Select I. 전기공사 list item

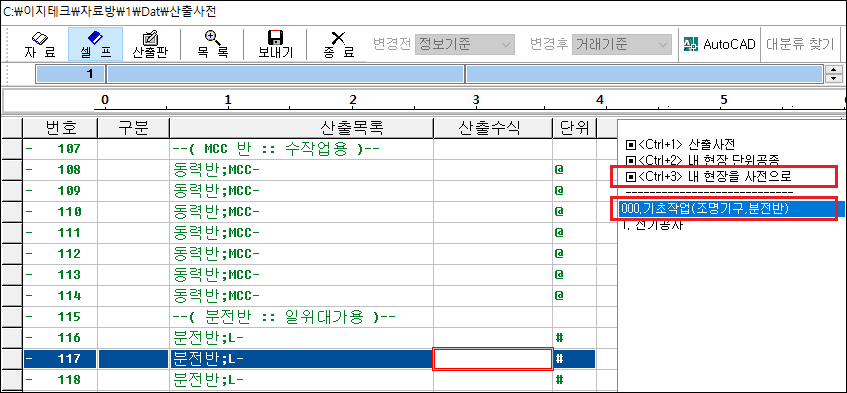pos(653,226)
